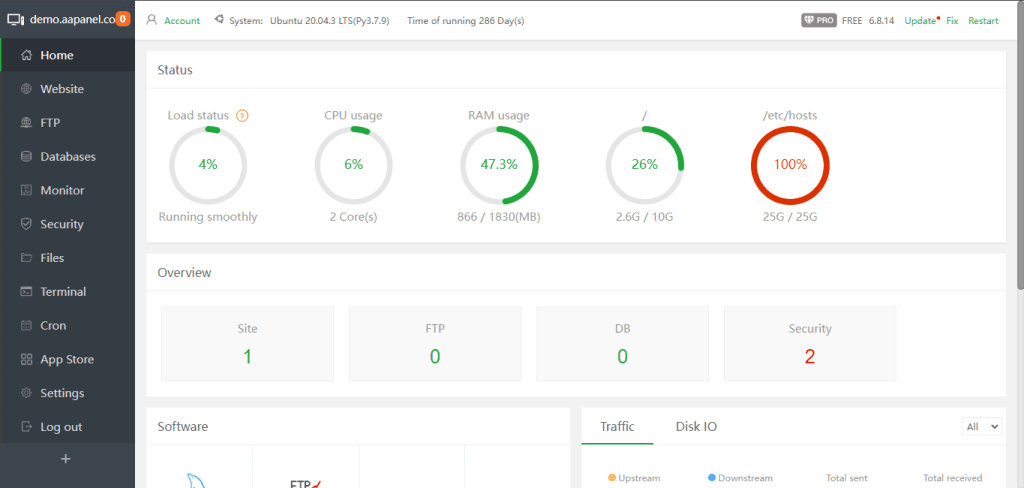Screen dimensions: 1024x488
Task: Click the Total received label
Action: click(953, 478)
